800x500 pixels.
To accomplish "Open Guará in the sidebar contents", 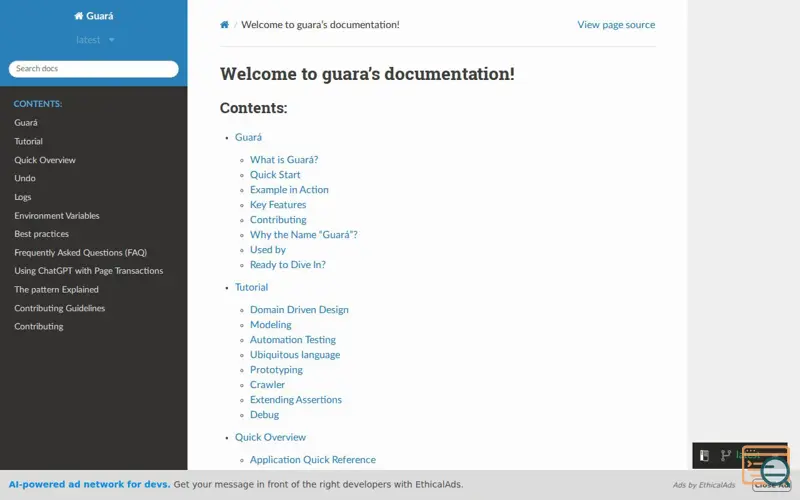I will tap(26, 122).
